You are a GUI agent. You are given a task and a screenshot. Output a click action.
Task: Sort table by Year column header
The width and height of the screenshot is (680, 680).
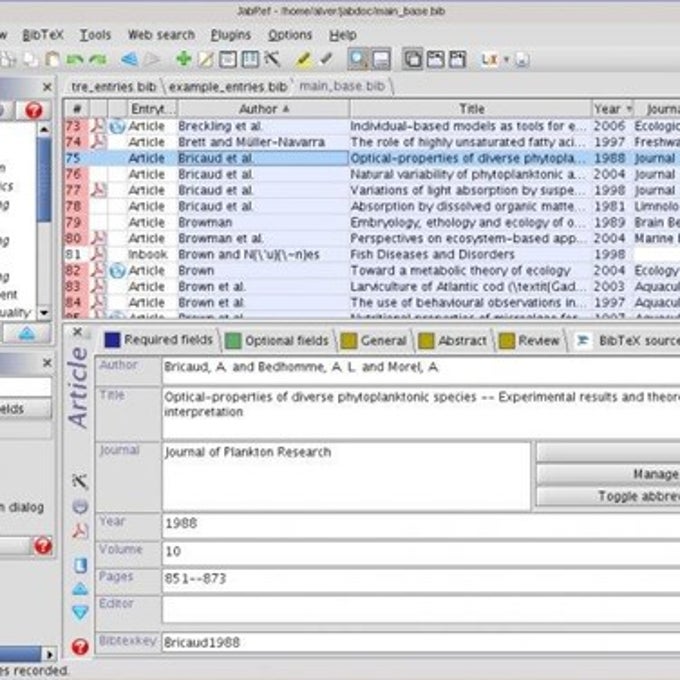click(613, 109)
